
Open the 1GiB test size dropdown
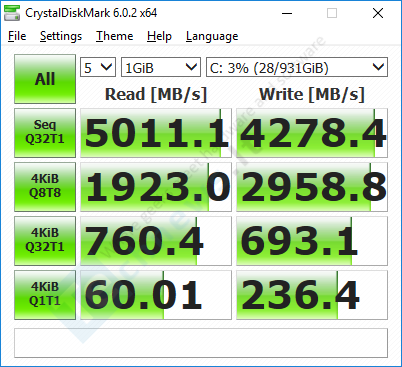coord(161,67)
